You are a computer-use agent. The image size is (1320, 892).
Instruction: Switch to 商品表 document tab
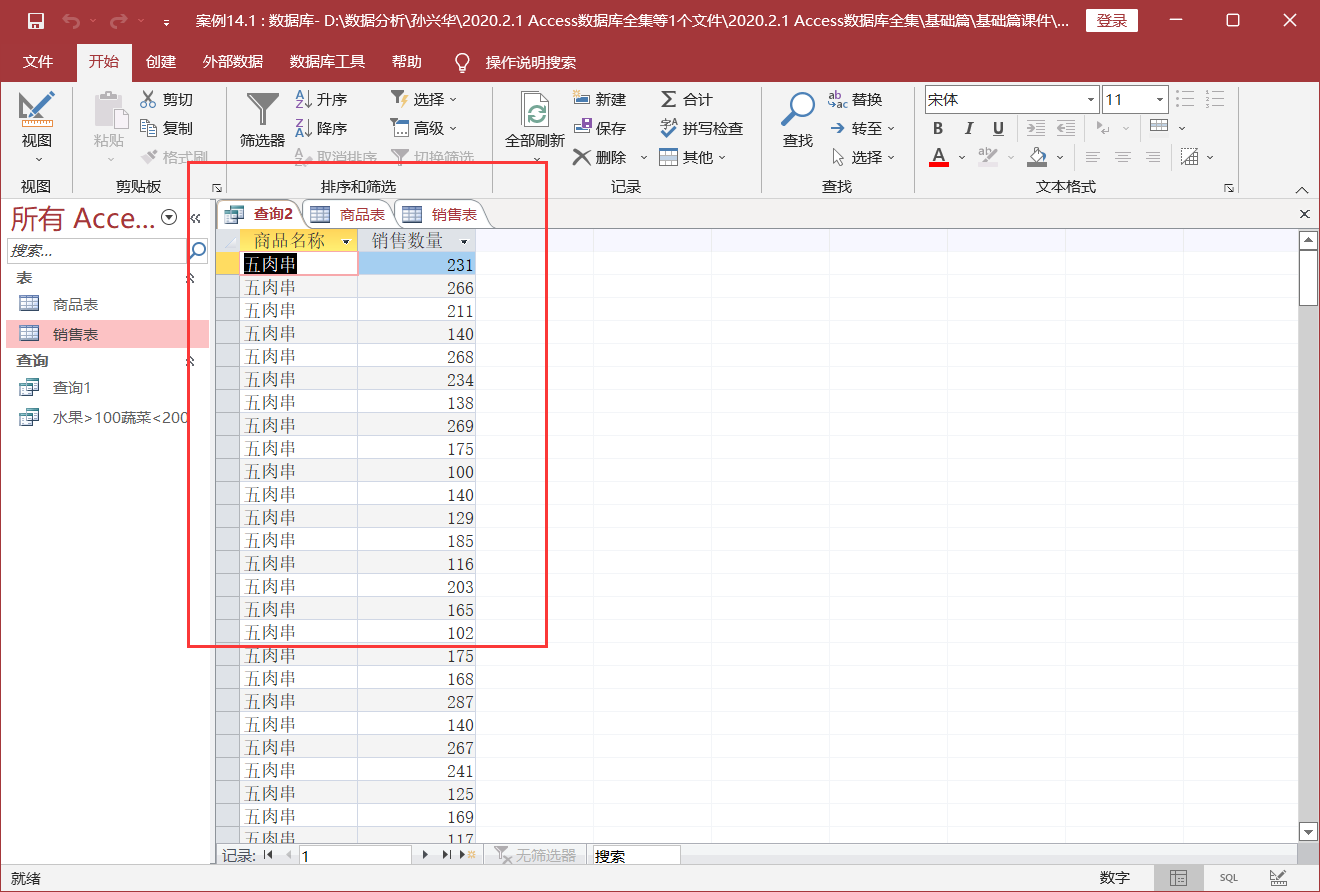348,214
